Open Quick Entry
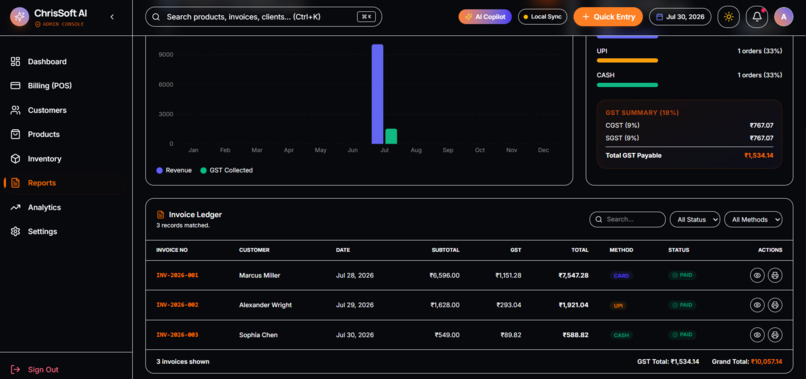This screenshot has width=806, height=379. (x=608, y=17)
